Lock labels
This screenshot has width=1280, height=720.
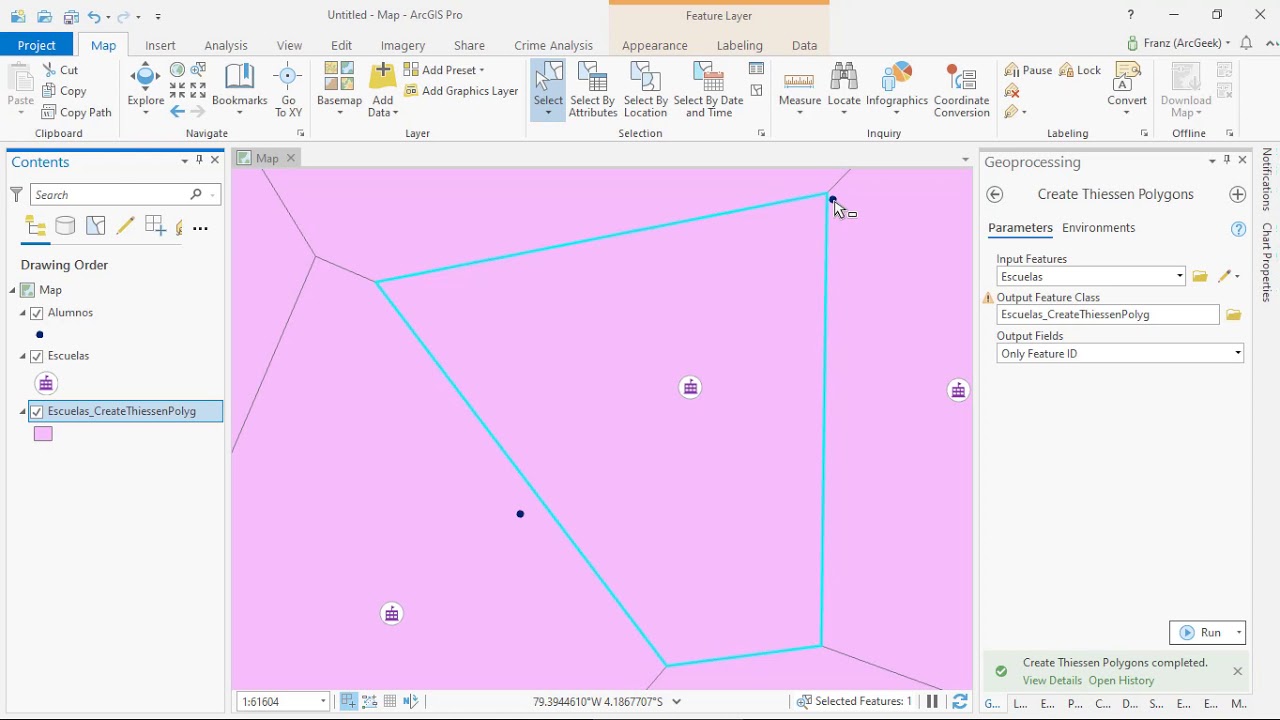(x=1080, y=70)
